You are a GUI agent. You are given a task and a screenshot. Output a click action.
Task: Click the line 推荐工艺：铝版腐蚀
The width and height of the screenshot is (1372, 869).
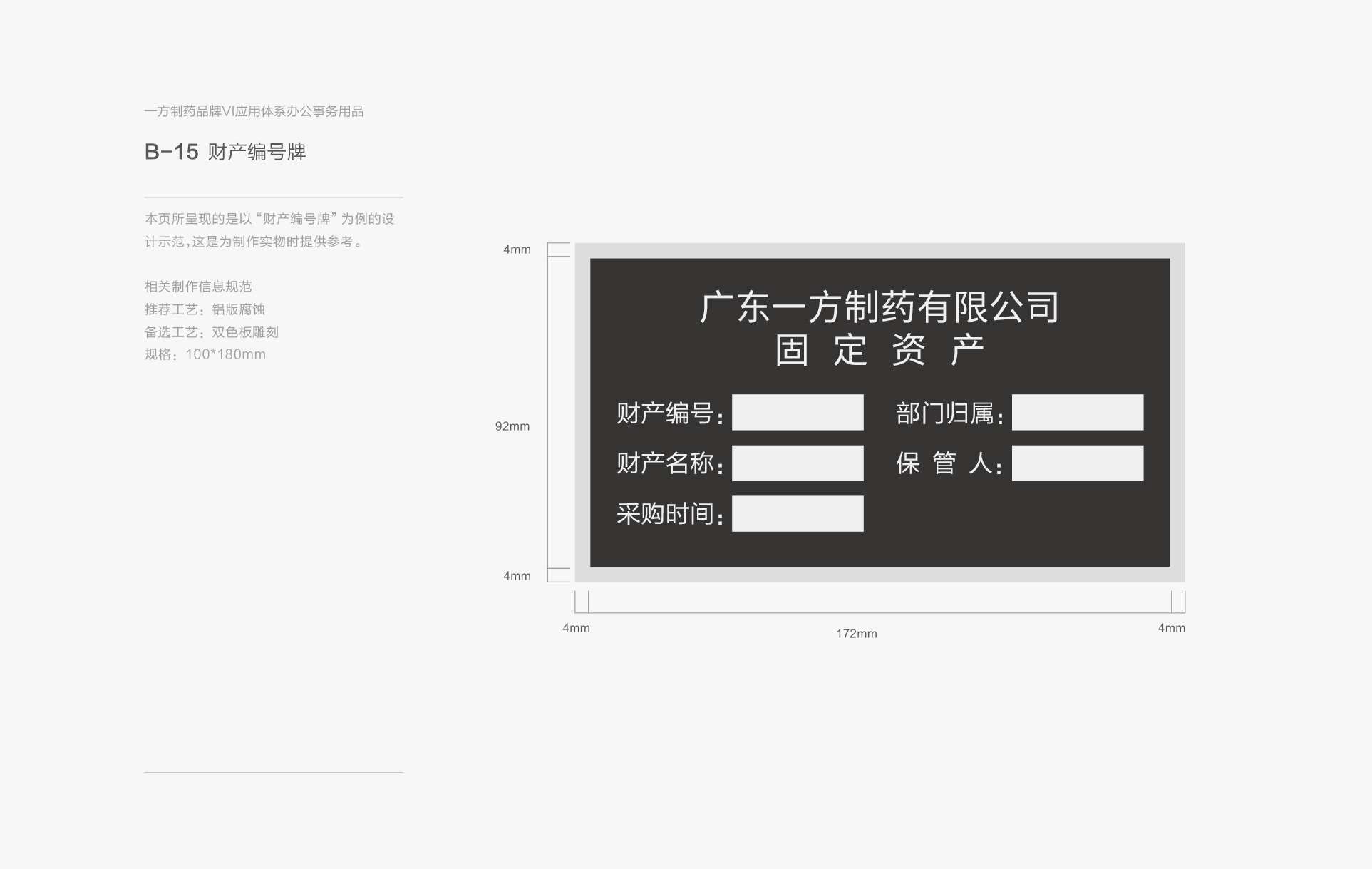(x=205, y=309)
